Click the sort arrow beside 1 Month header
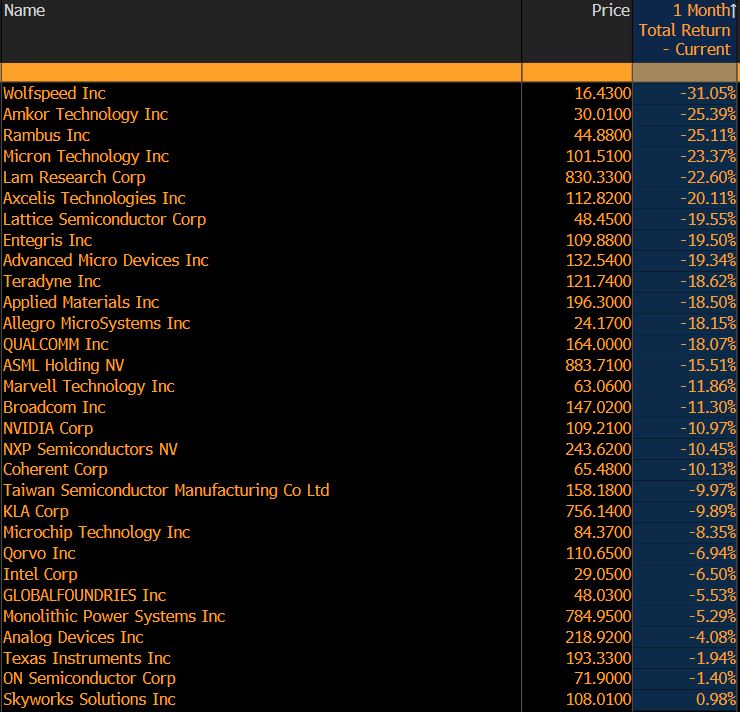The image size is (740, 712). (733, 10)
